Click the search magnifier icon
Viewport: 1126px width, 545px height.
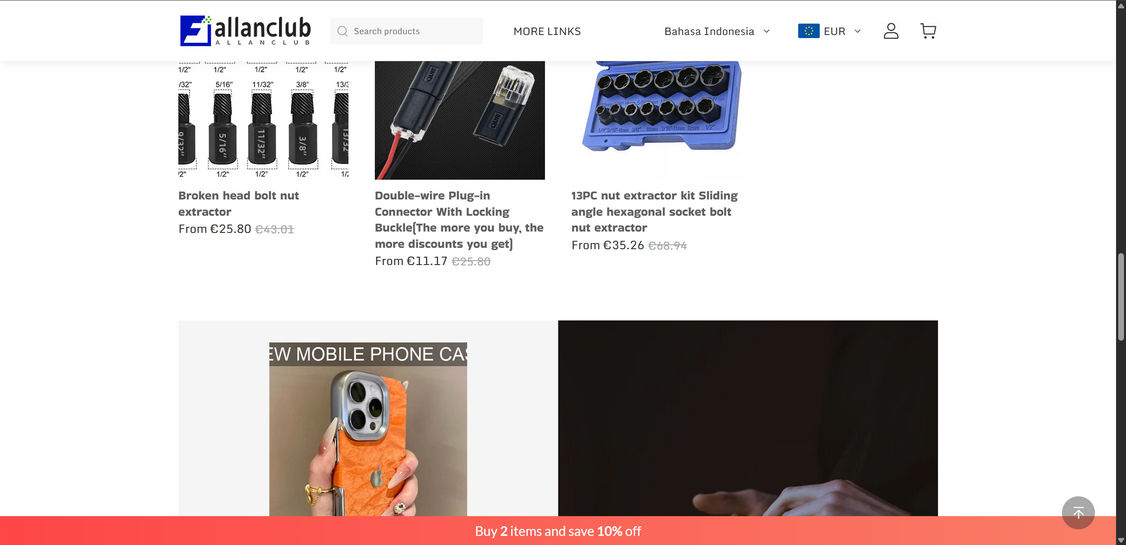coord(343,32)
